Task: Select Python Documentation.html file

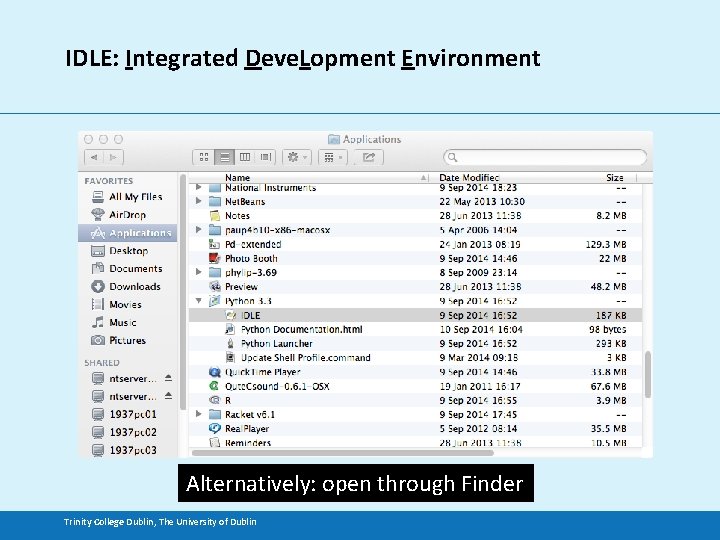Action: tap(415, 330)
